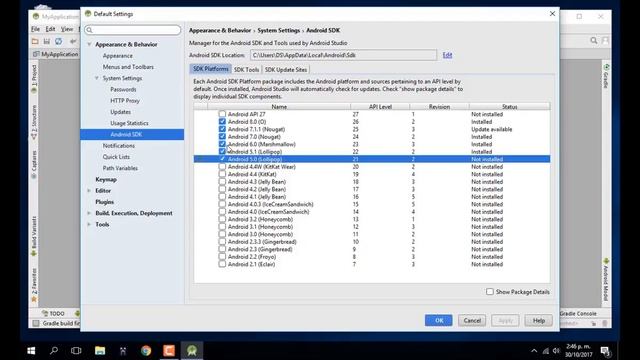Open Windows taskbar search
The width and height of the screenshot is (640, 360).
click(x=53, y=351)
